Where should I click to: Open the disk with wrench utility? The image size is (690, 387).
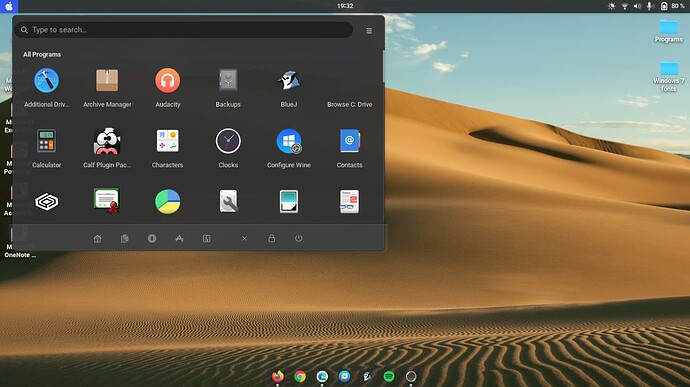(228, 202)
